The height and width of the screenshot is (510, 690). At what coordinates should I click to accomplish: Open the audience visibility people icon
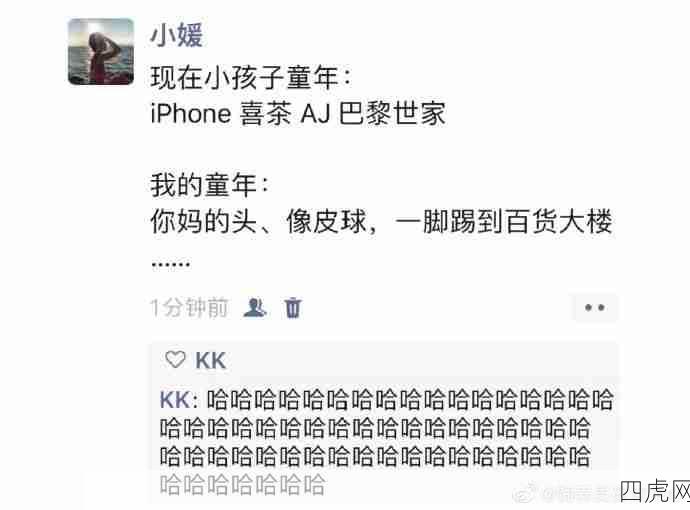point(255,307)
